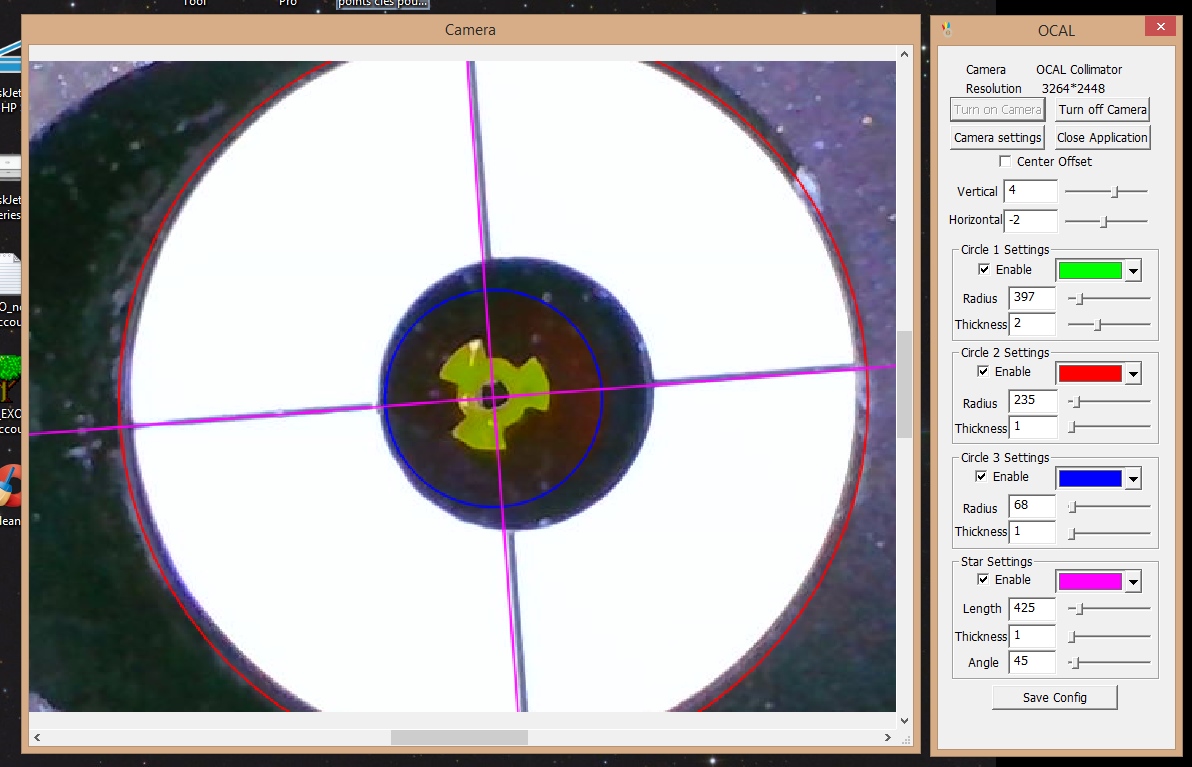Open Circle 1 green color dropdown

pos(1133,271)
